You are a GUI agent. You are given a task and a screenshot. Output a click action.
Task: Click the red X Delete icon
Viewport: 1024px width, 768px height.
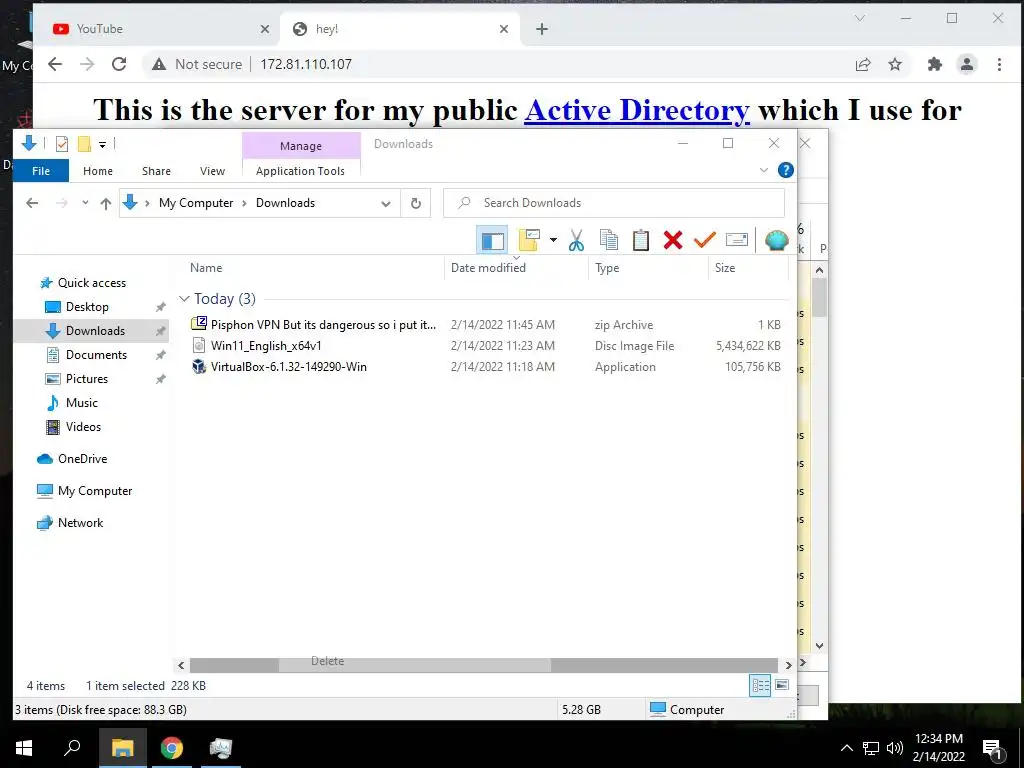[x=673, y=240]
